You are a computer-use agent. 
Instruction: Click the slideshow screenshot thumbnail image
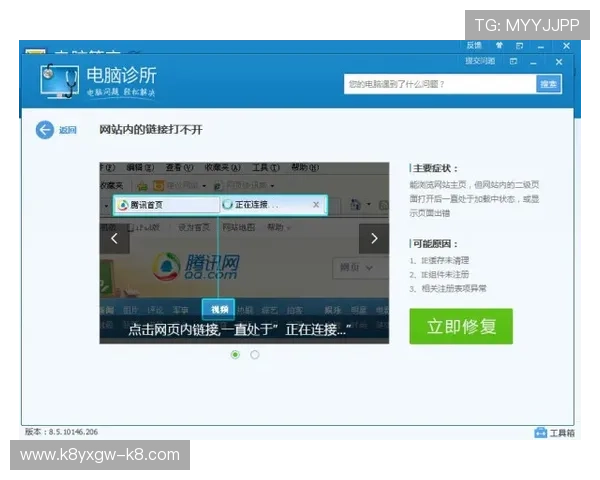pos(244,253)
